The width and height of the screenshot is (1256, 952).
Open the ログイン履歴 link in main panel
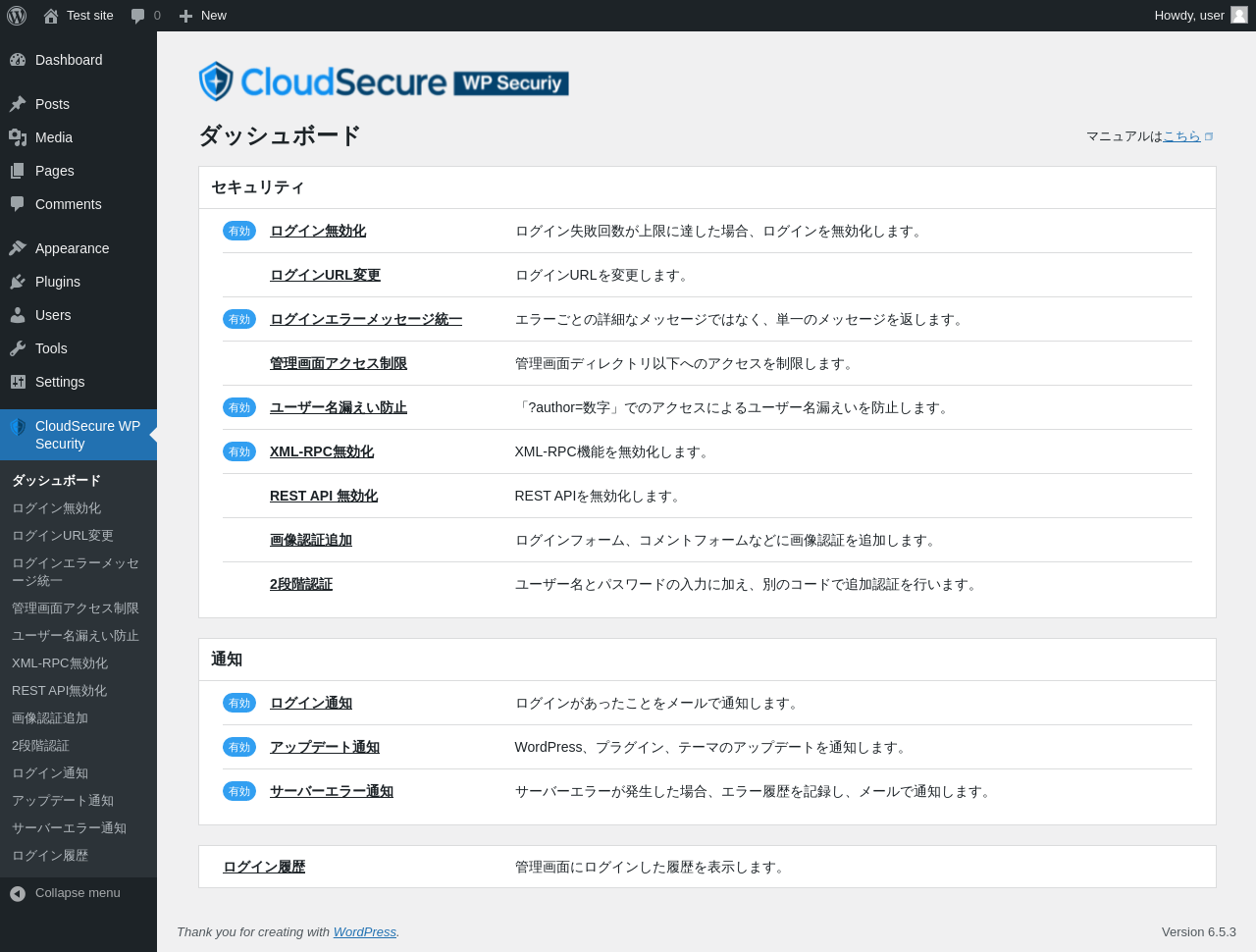pos(264,867)
